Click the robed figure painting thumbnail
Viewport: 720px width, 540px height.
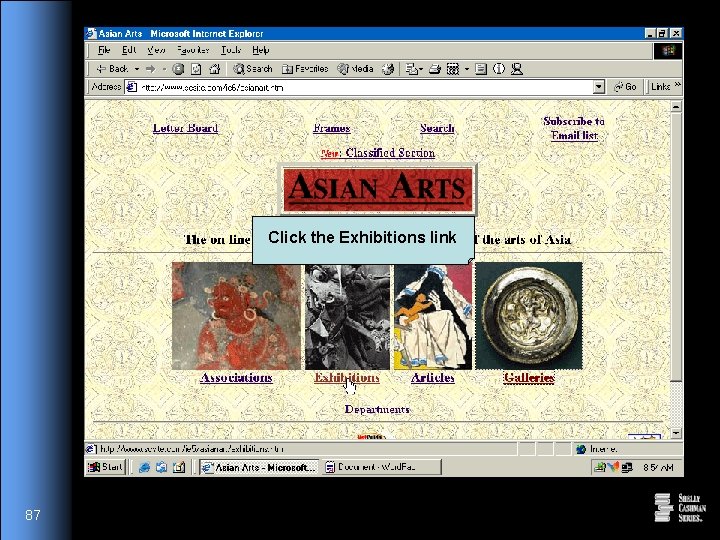coord(433,316)
